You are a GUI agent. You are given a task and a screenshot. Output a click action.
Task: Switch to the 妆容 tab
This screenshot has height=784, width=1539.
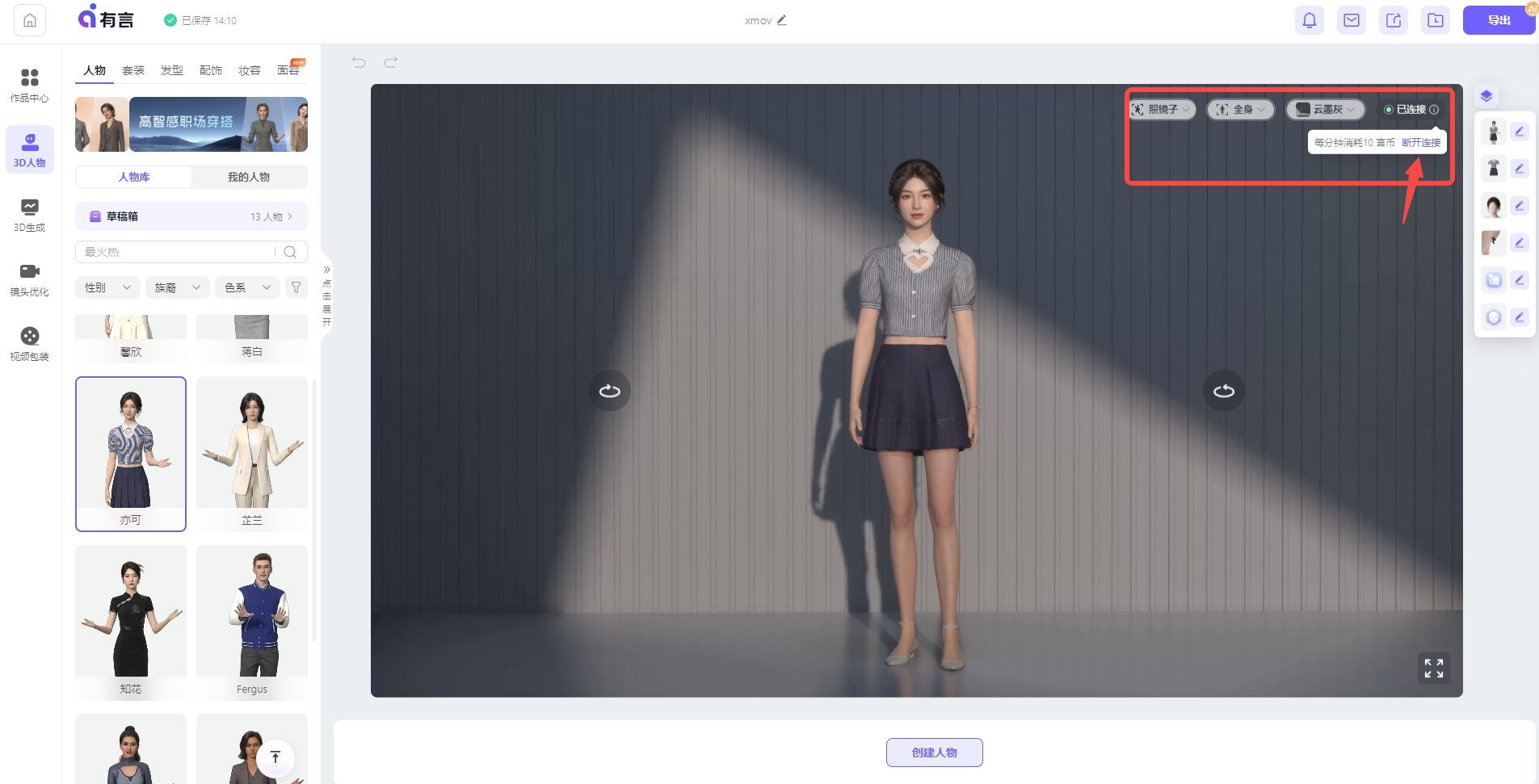(x=250, y=70)
